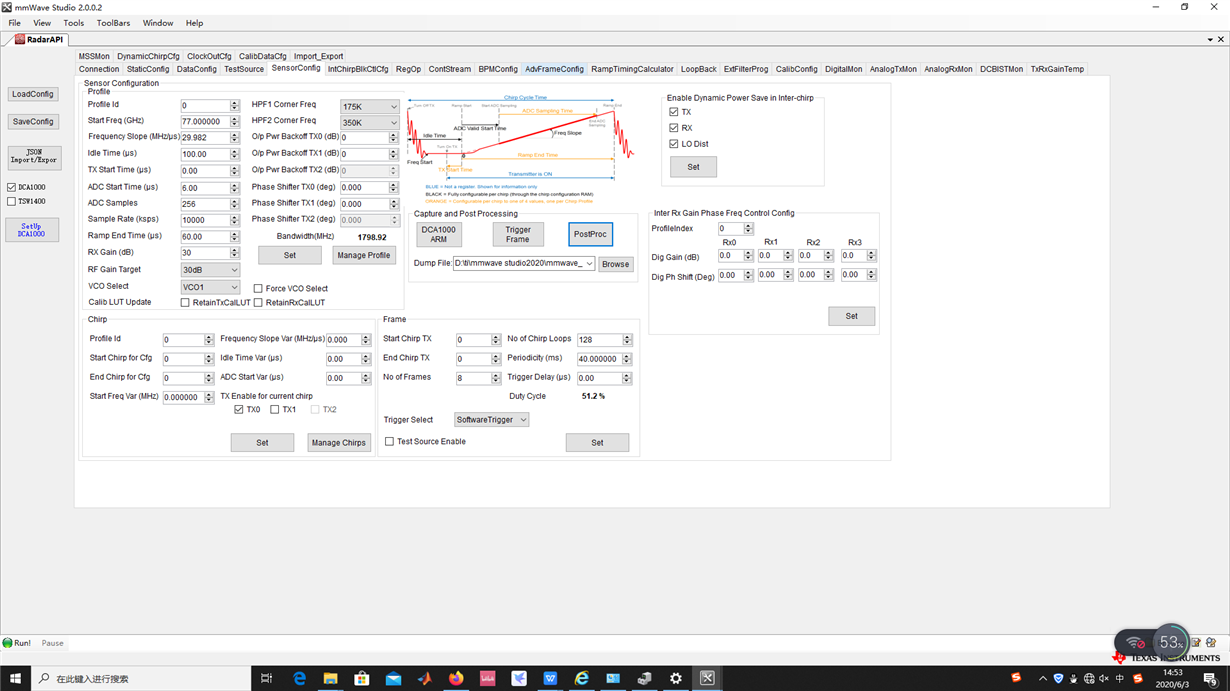The image size is (1230, 691).
Task: Click the Manage Profile button
Action: tap(364, 256)
